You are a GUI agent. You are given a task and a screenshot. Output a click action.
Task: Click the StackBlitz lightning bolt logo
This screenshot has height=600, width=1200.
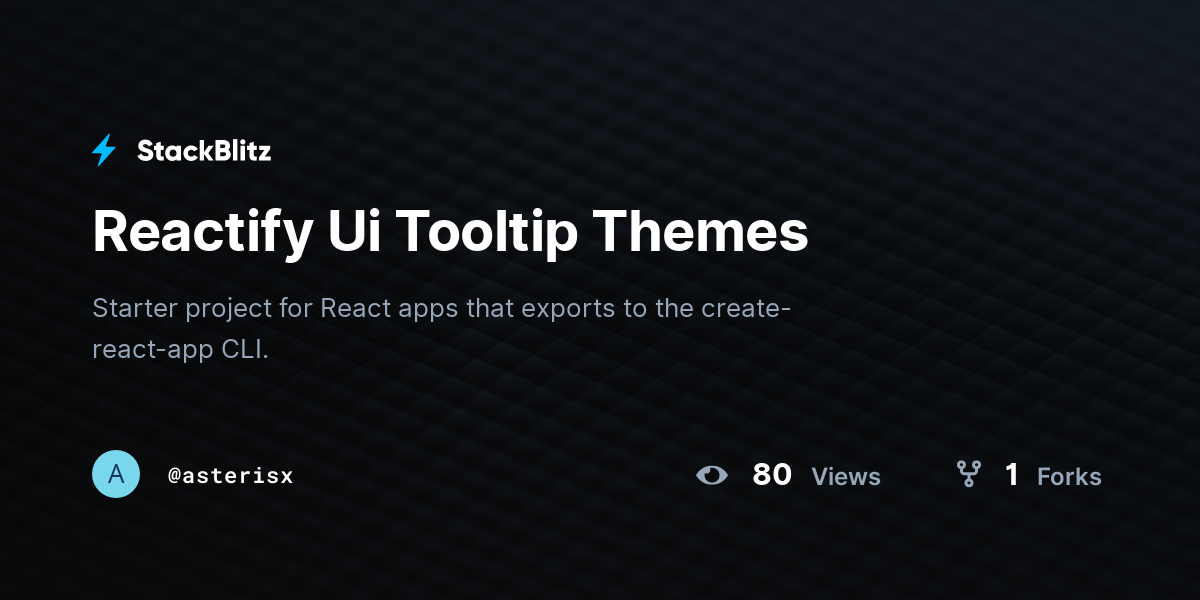pyautogui.click(x=104, y=151)
